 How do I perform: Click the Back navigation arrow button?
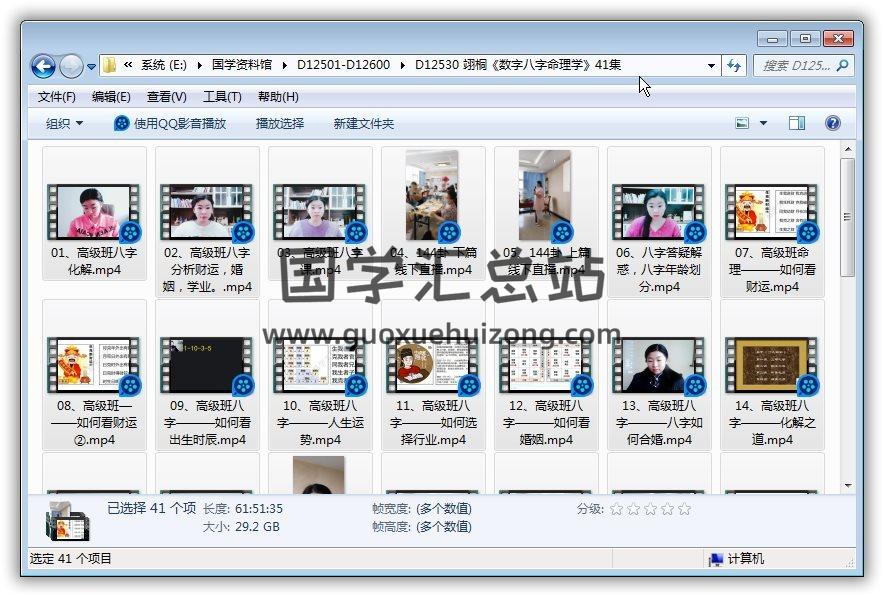coord(43,66)
